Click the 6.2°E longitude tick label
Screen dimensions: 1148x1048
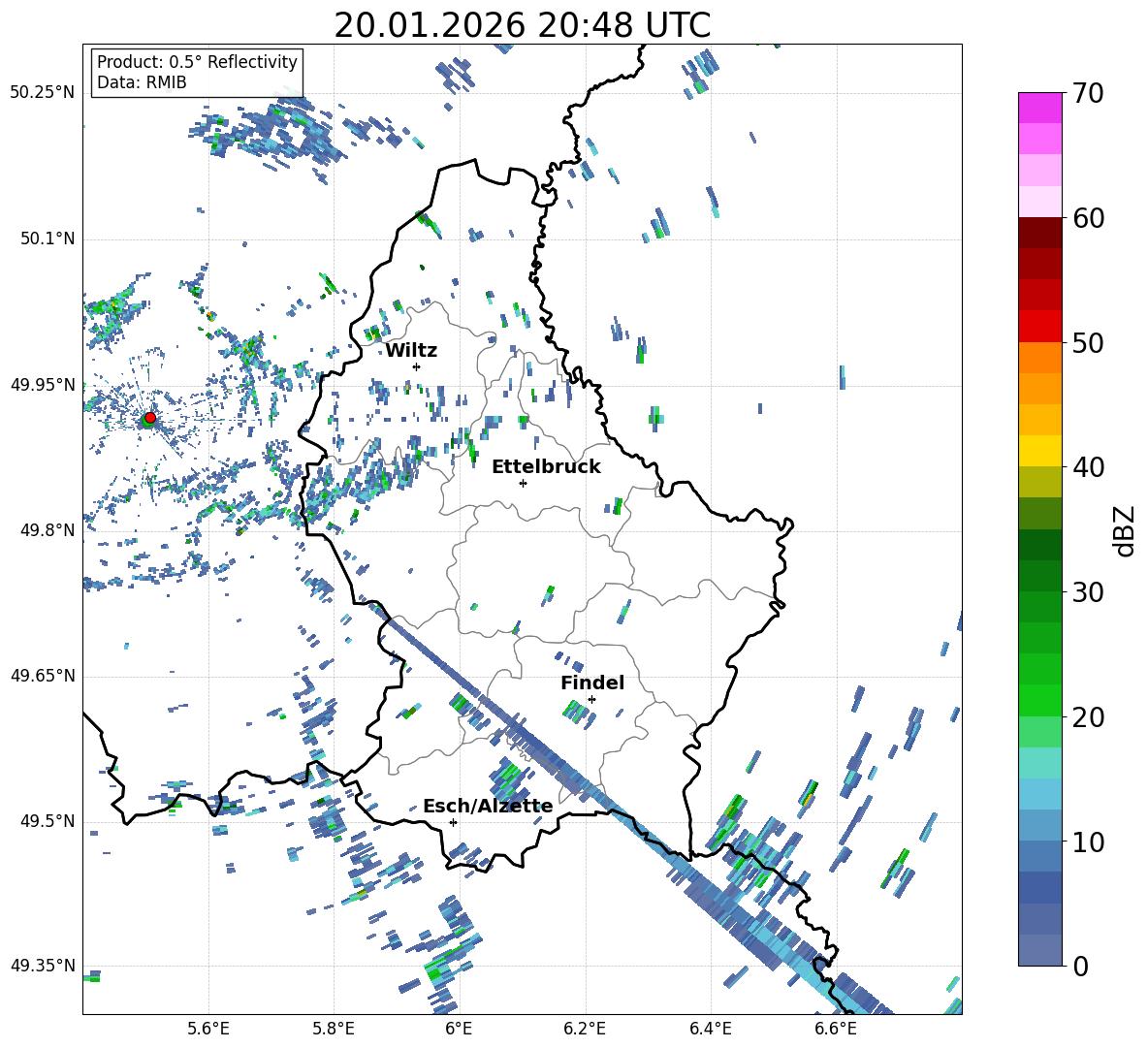[585, 1029]
